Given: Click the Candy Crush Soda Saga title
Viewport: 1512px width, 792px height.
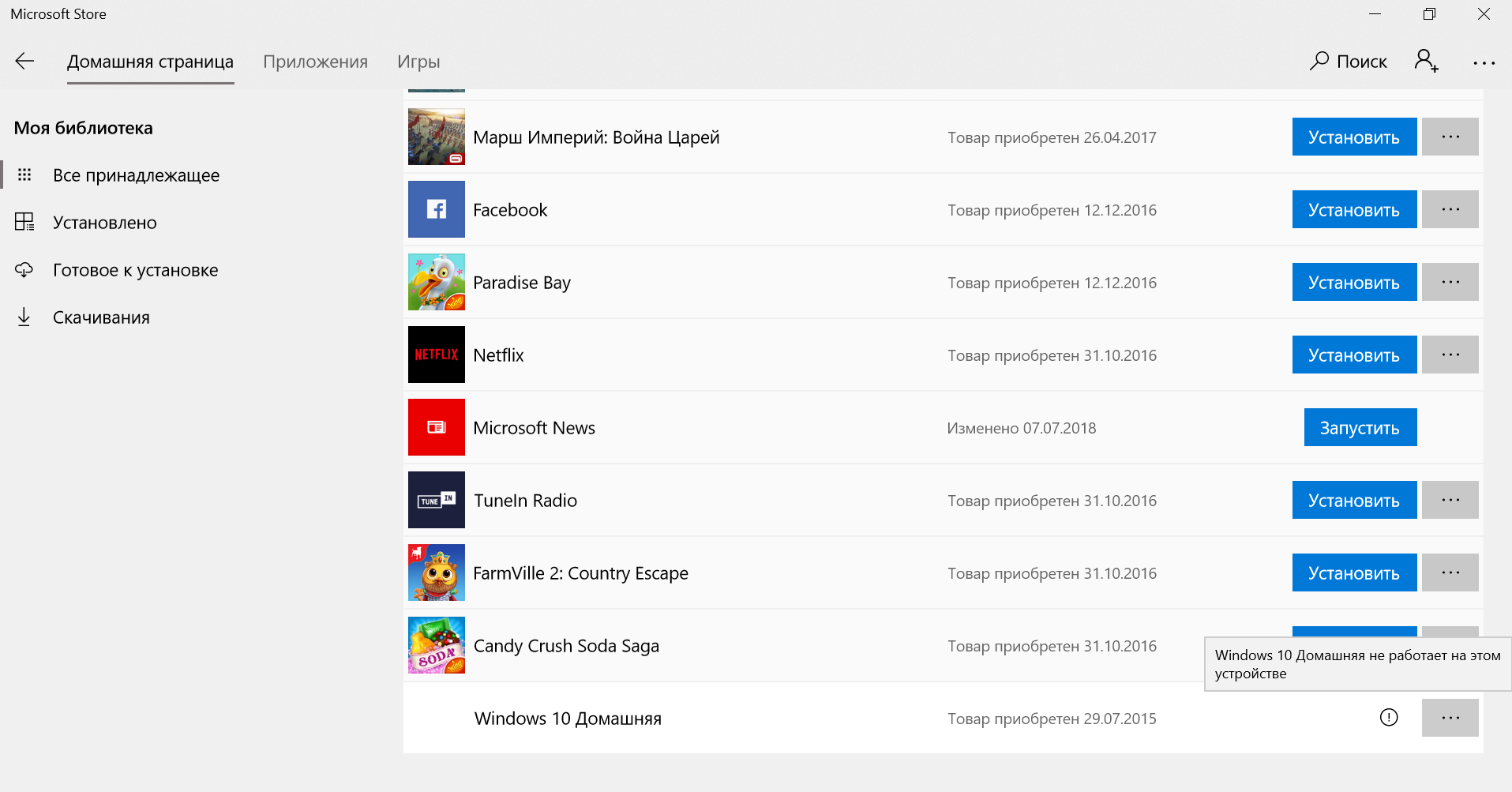Looking at the screenshot, I should (566, 646).
